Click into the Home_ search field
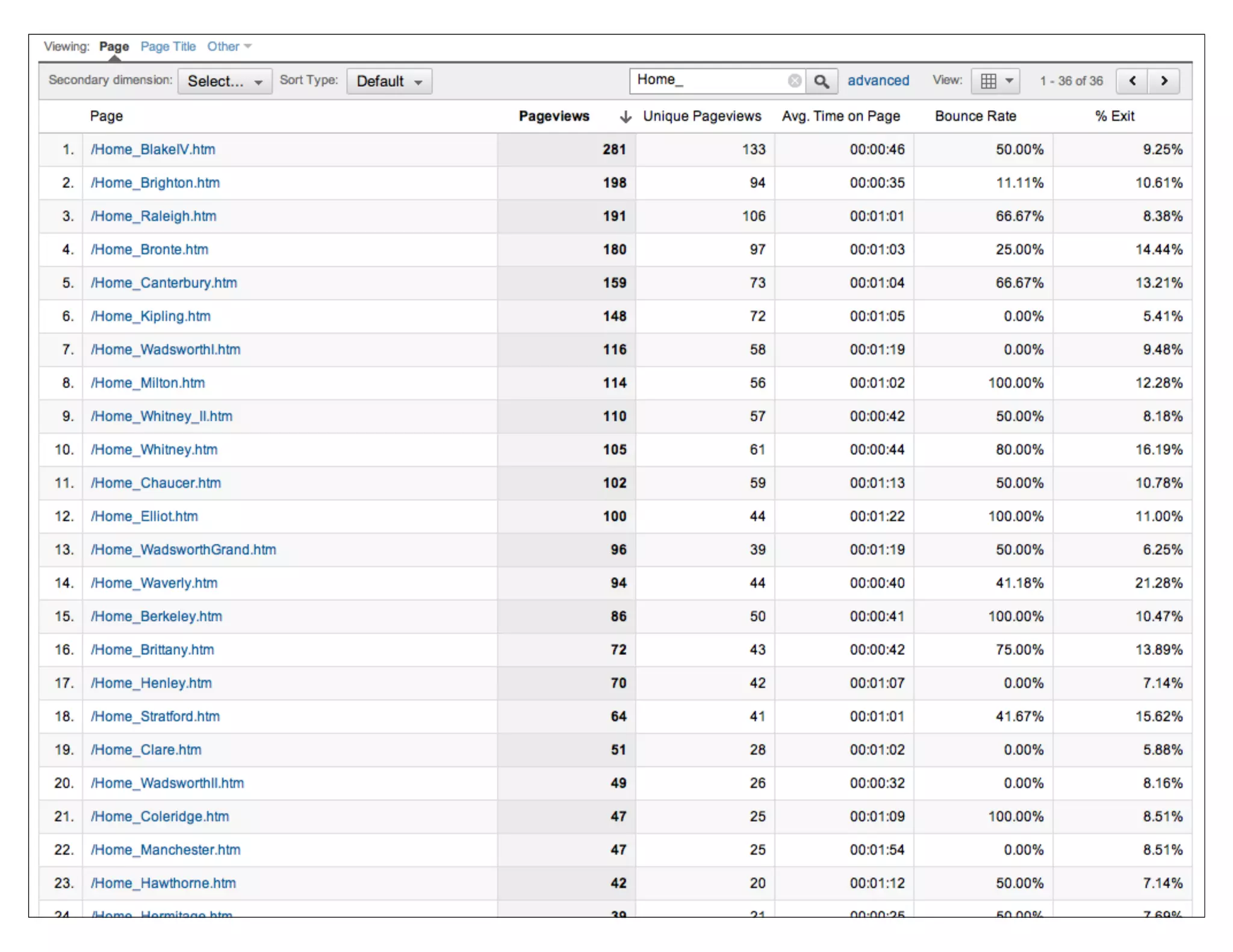The image size is (1233, 952). [707, 80]
